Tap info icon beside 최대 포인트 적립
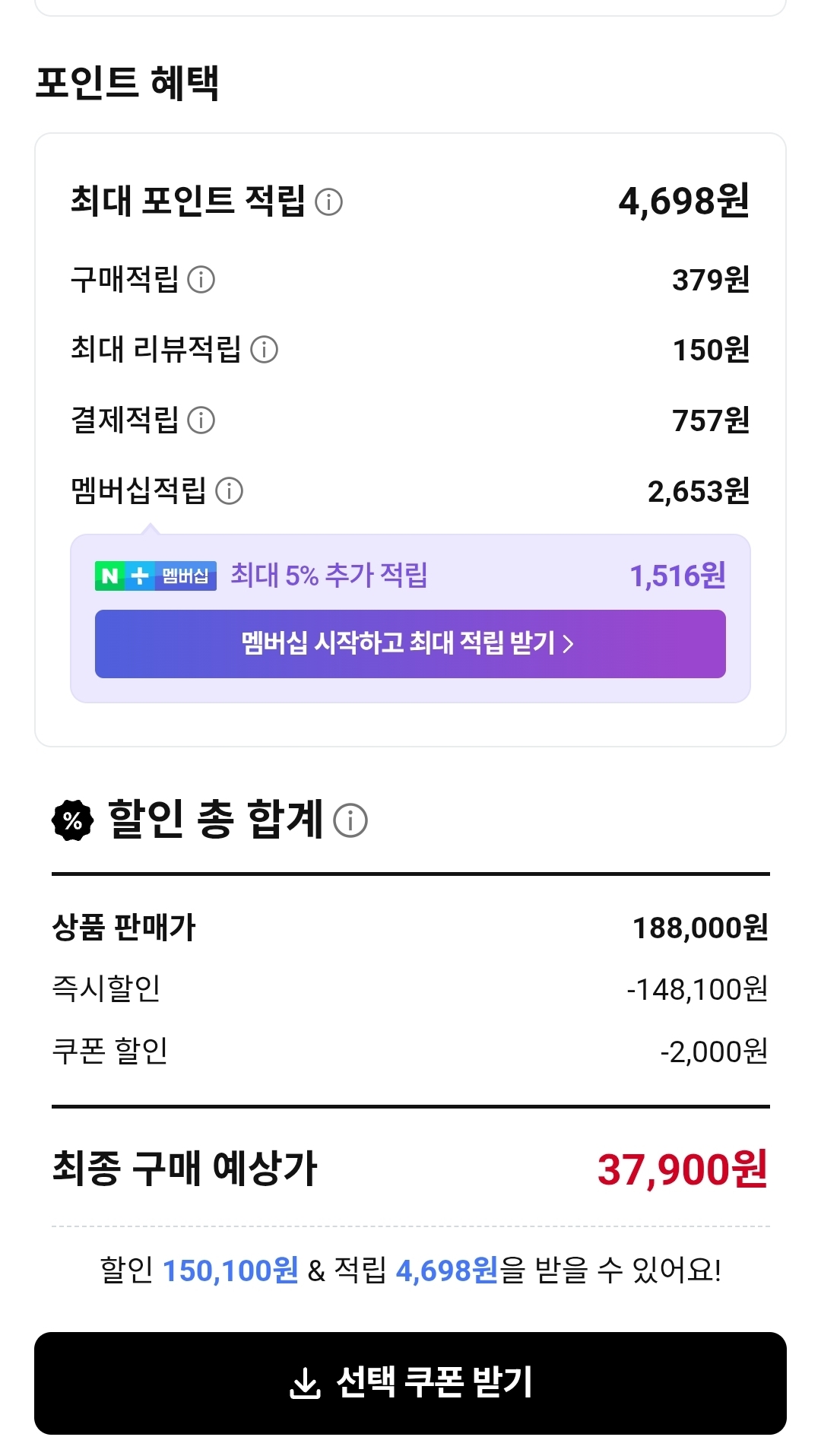This screenshot has width=821, height=1456. coord(328,202)
